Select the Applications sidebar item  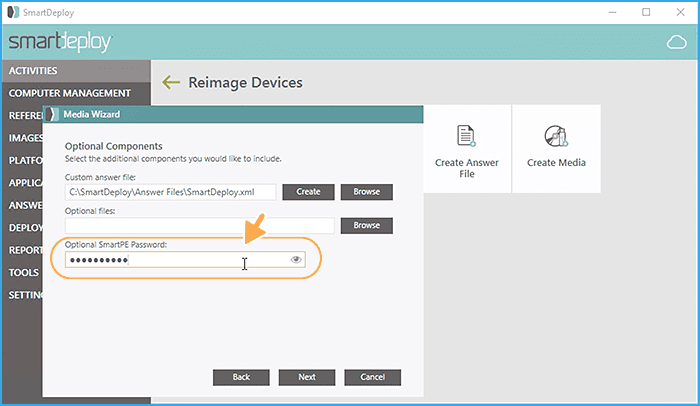pos(25,183)
